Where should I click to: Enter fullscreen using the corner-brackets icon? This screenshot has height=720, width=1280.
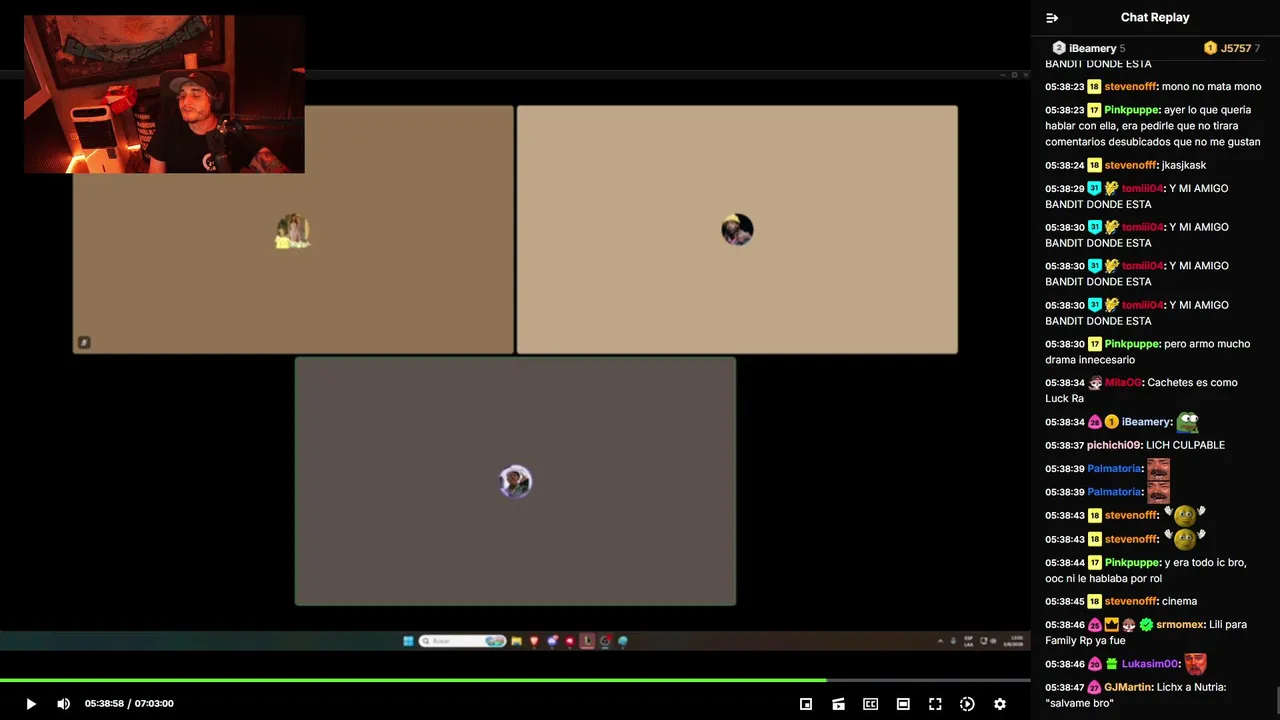tap(935, 704)
